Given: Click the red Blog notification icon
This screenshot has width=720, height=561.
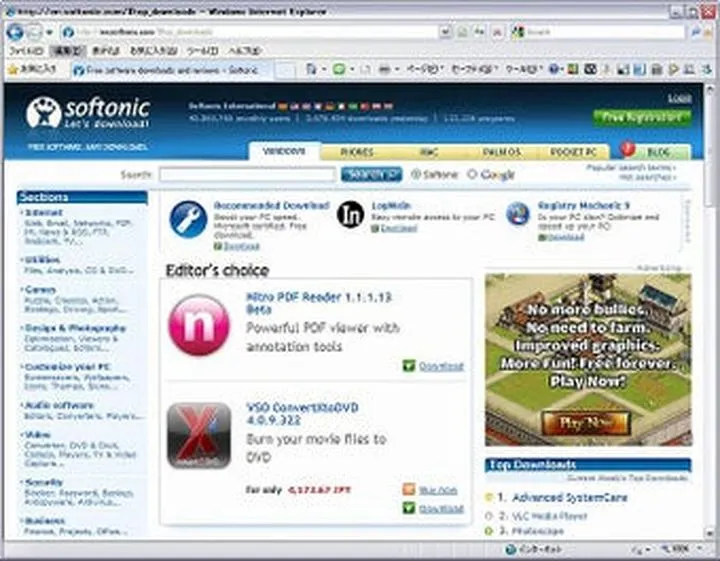Looking at the screenshot, I should (627, 149).
